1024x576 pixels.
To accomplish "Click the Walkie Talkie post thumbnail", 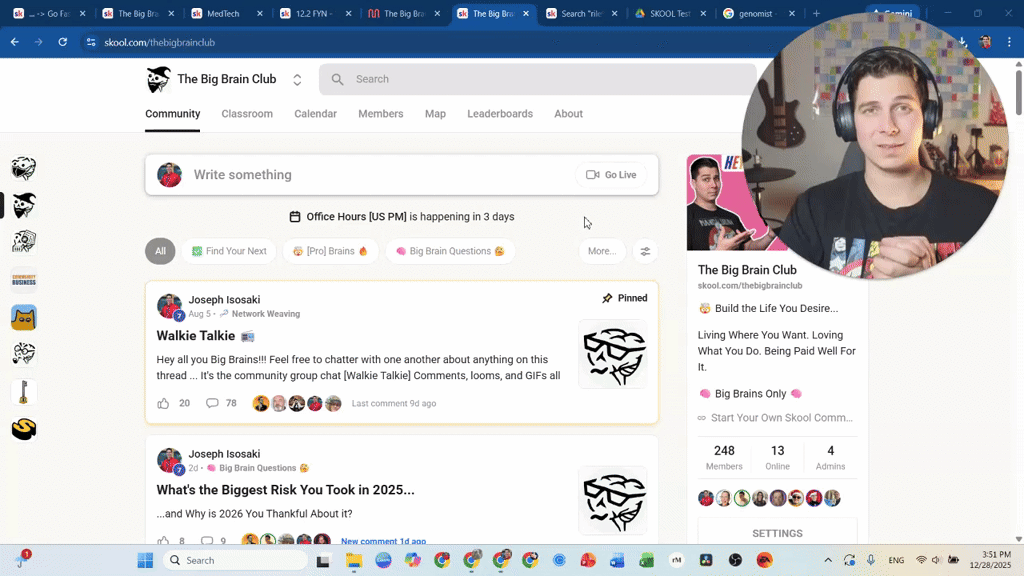I will 613,354.
